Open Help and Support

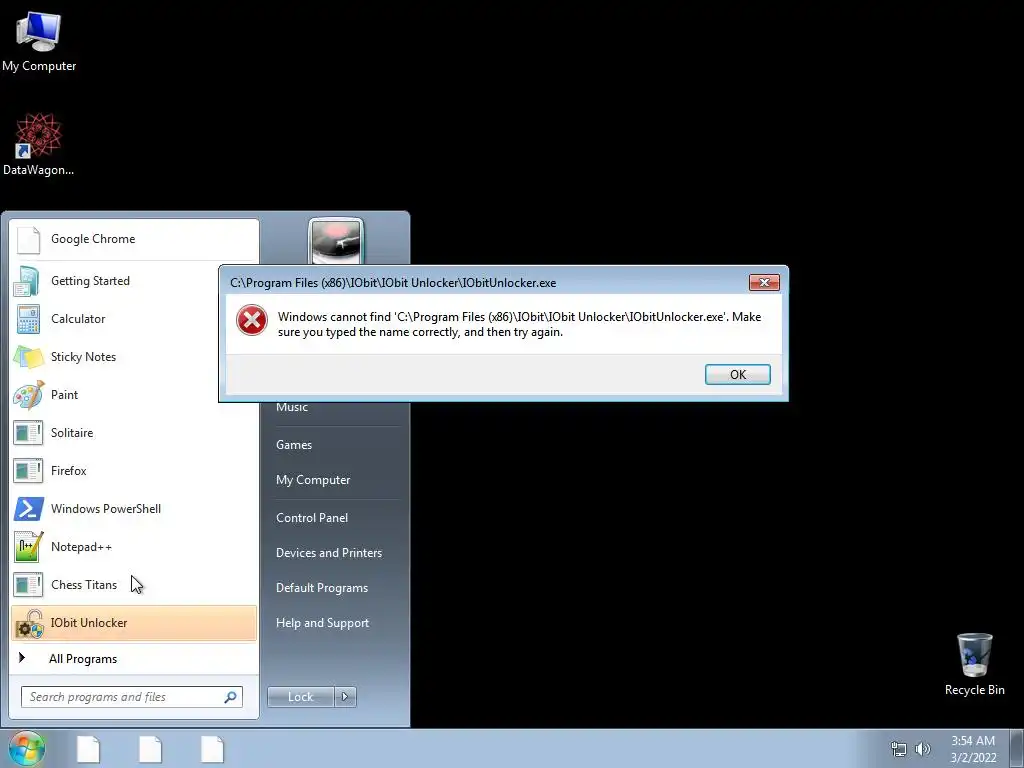322,623
